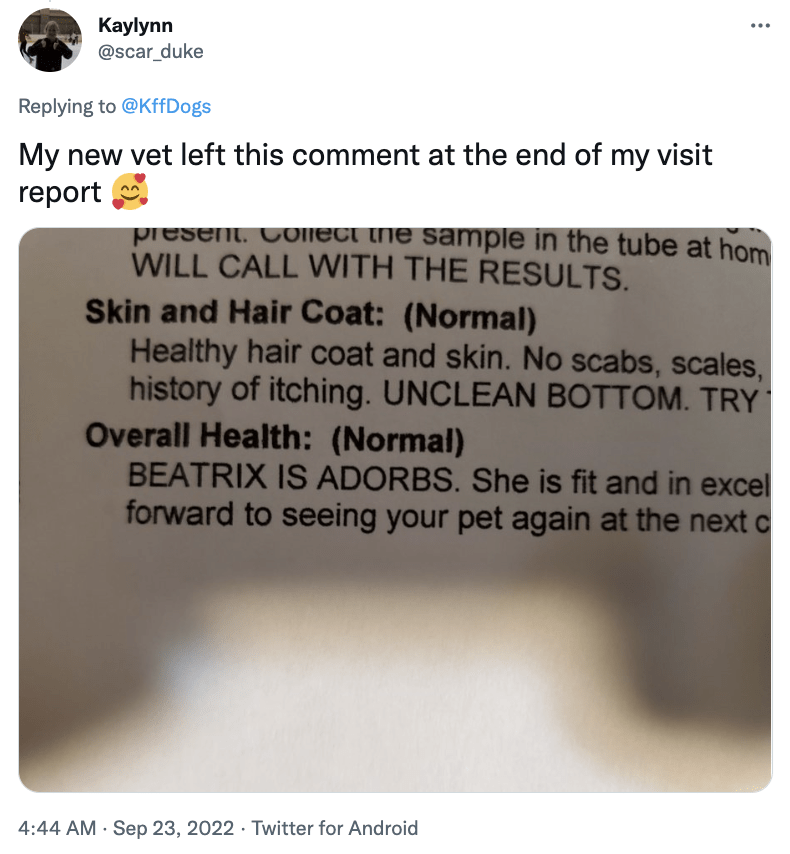Click 'UNCLEAN BOTTOM' text in the photo
This screenshot has height=854, width=790.
[532, 396]
